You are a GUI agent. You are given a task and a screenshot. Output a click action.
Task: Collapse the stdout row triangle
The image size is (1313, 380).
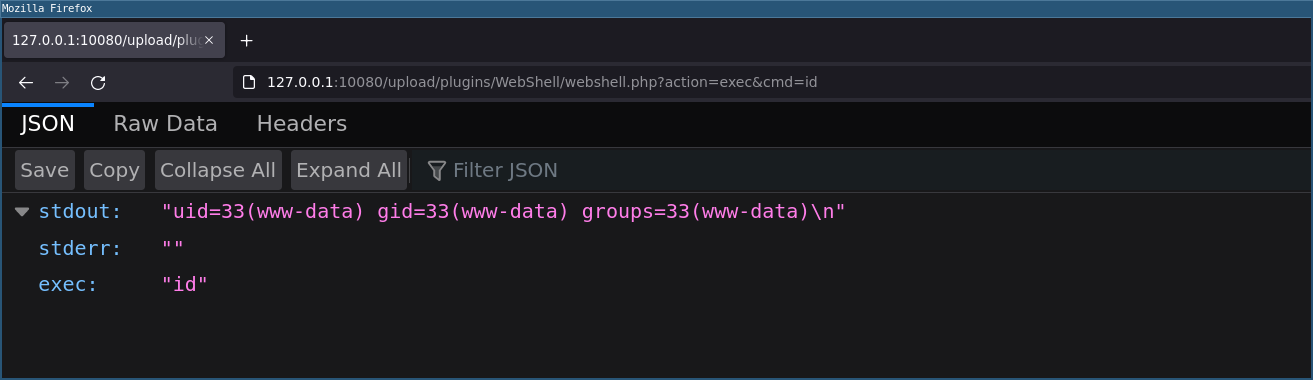[22, 212]
